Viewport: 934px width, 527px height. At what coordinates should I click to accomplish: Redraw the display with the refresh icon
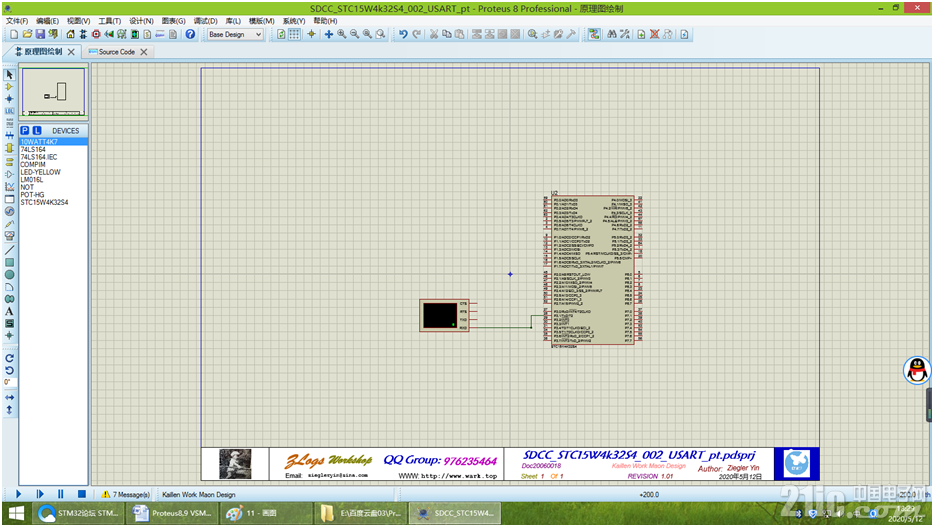[x=281, y=35]
